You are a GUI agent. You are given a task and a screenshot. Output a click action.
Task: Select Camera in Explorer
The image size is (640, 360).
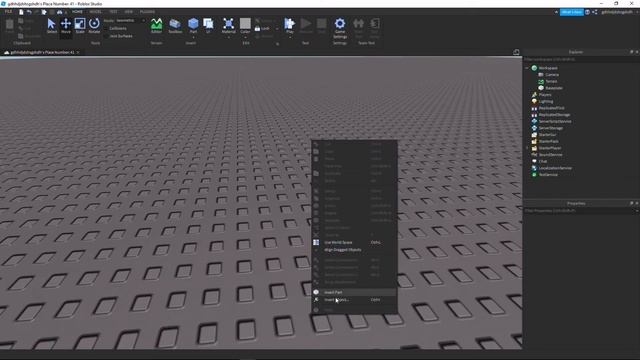552,75
